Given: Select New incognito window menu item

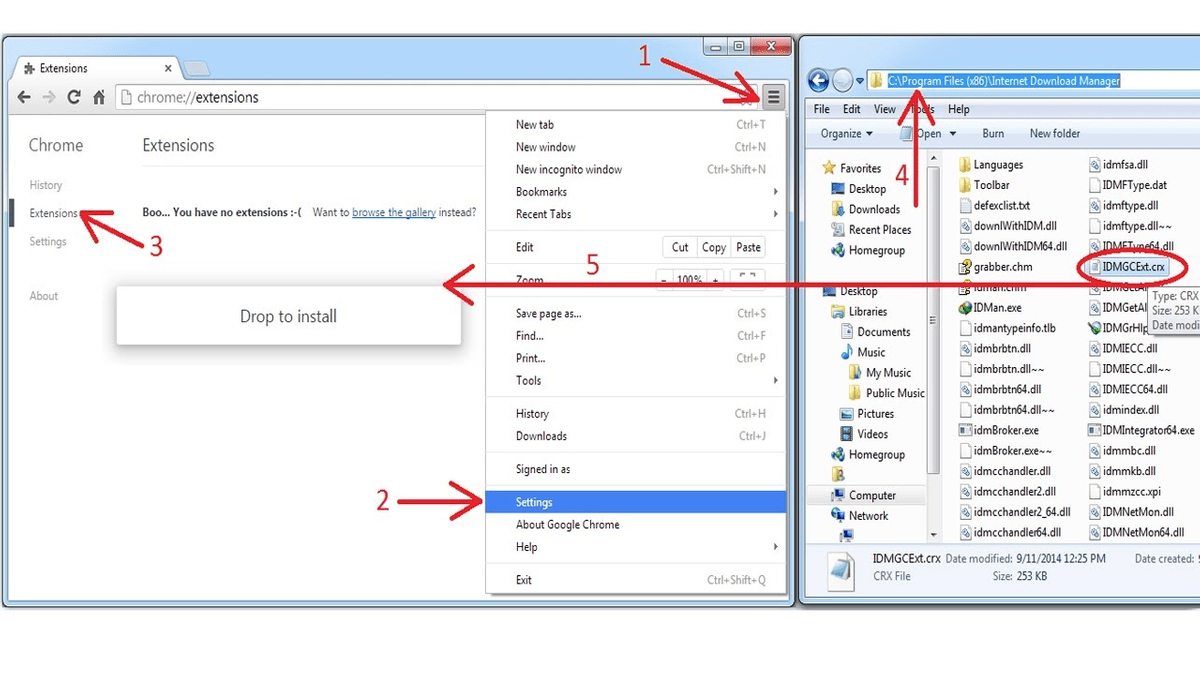Looking at the screenshot, I should [x=568, y=170].
